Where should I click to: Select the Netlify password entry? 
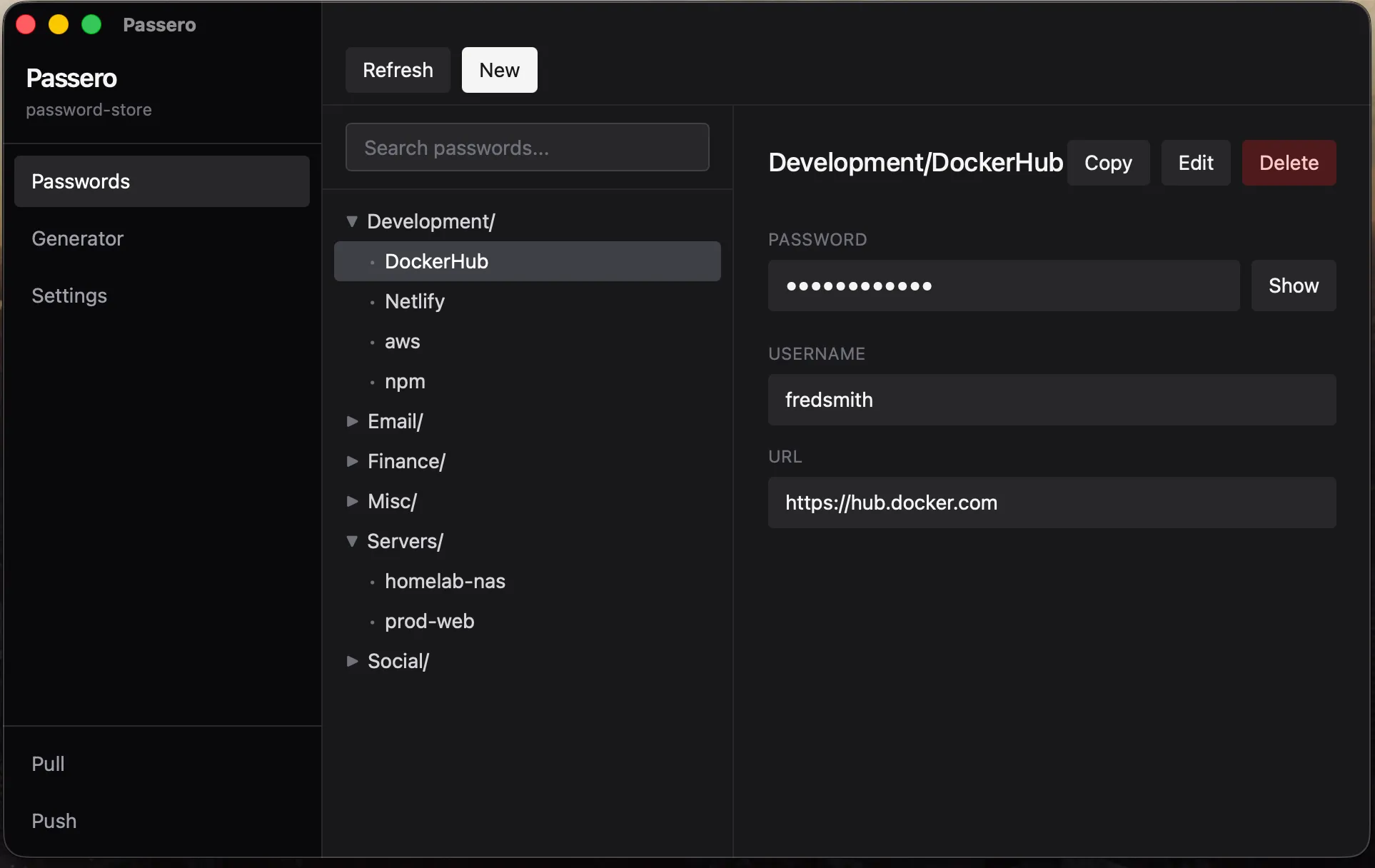coord(414,301)
